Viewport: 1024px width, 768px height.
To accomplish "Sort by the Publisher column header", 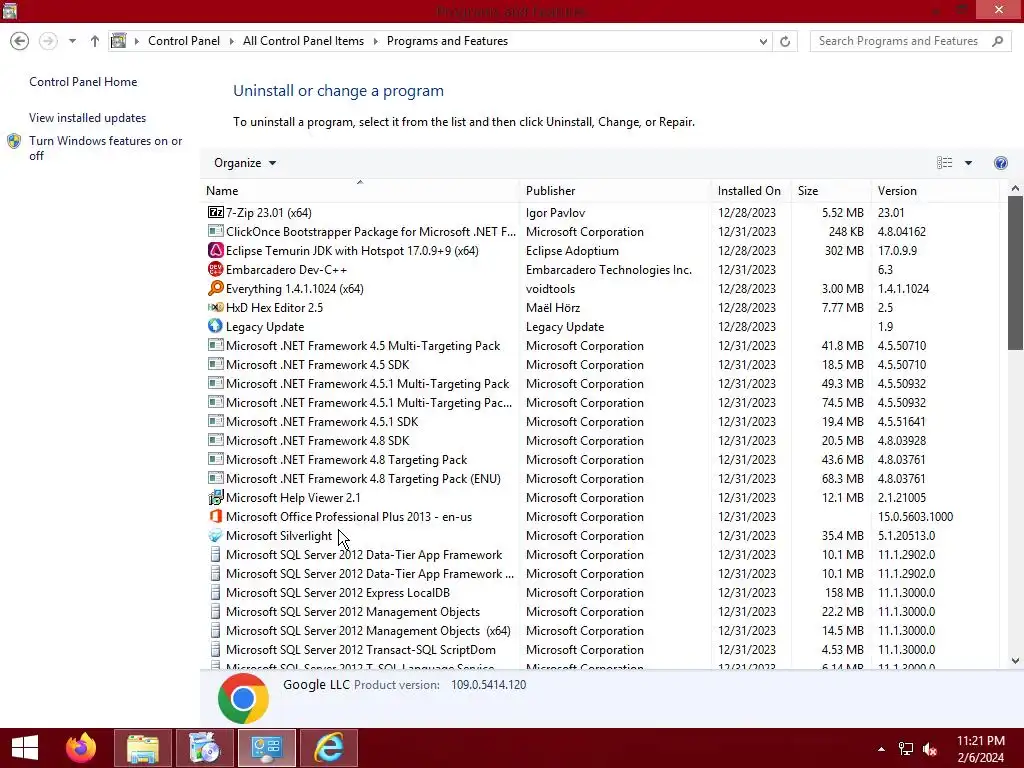I will (x=615, y=191).
